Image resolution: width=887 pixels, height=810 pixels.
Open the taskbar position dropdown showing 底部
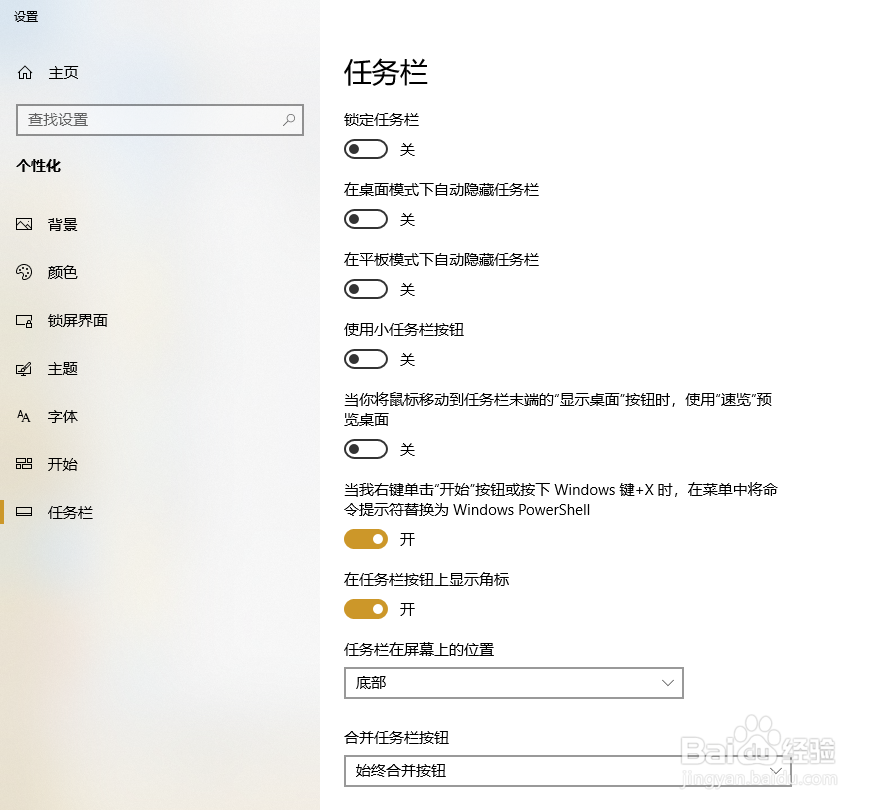point(514,683)
